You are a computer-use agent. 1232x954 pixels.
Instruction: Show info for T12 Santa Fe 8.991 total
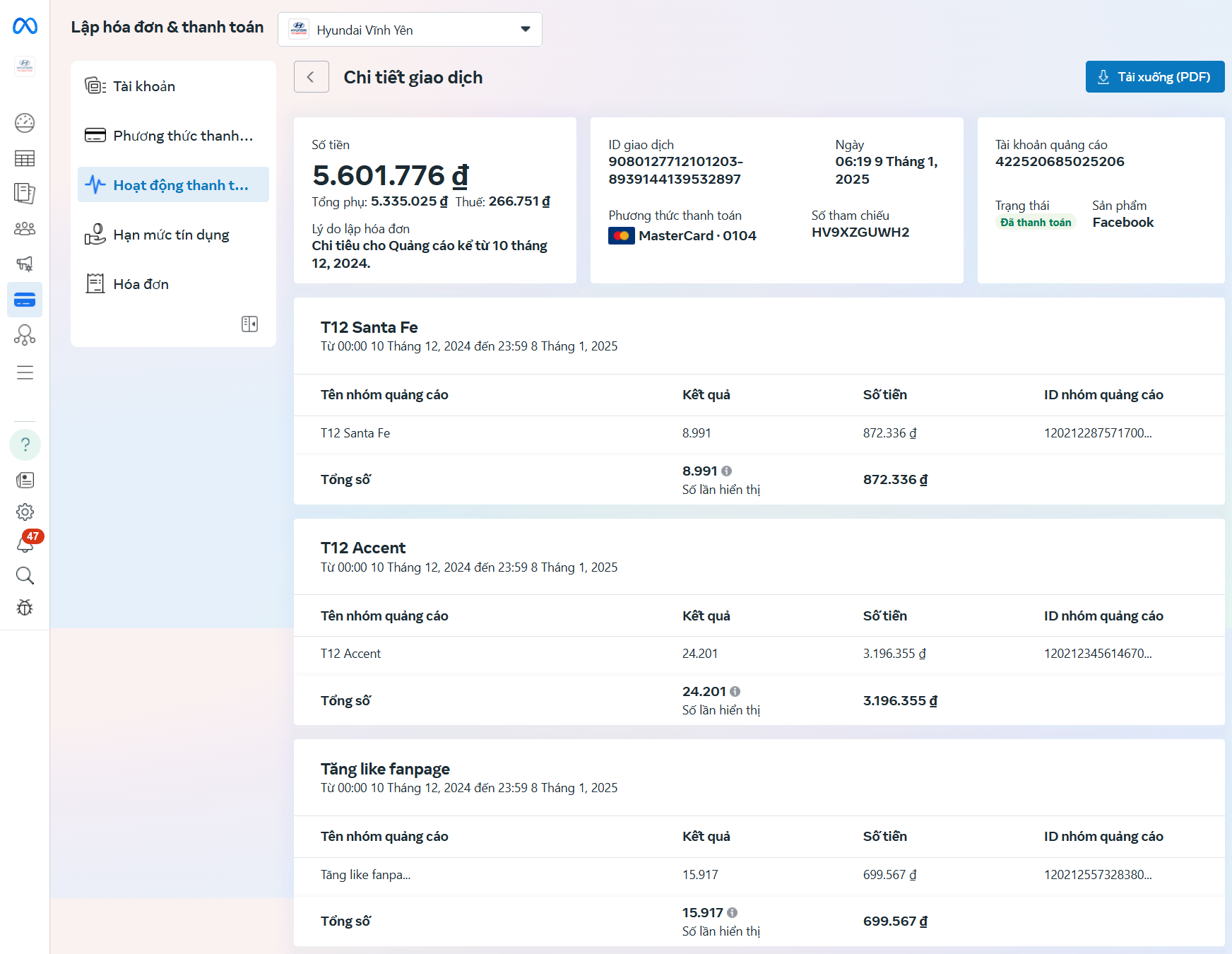click(x=727, y=471)
